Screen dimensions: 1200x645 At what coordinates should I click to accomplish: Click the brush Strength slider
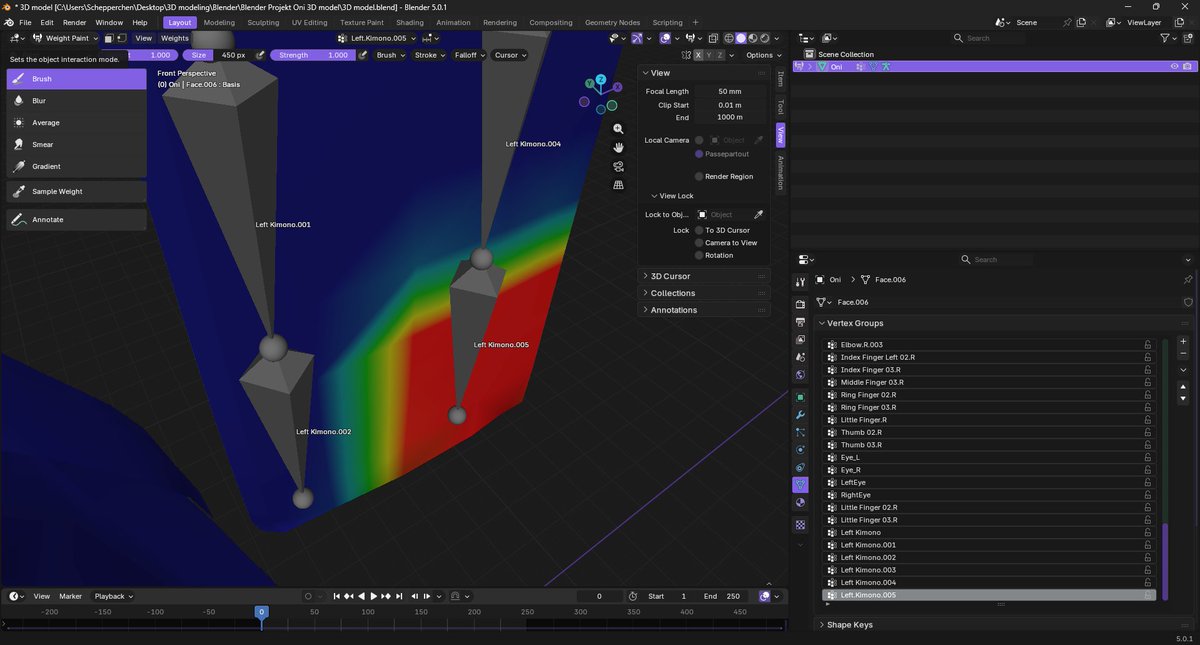[x=311, y=55]
